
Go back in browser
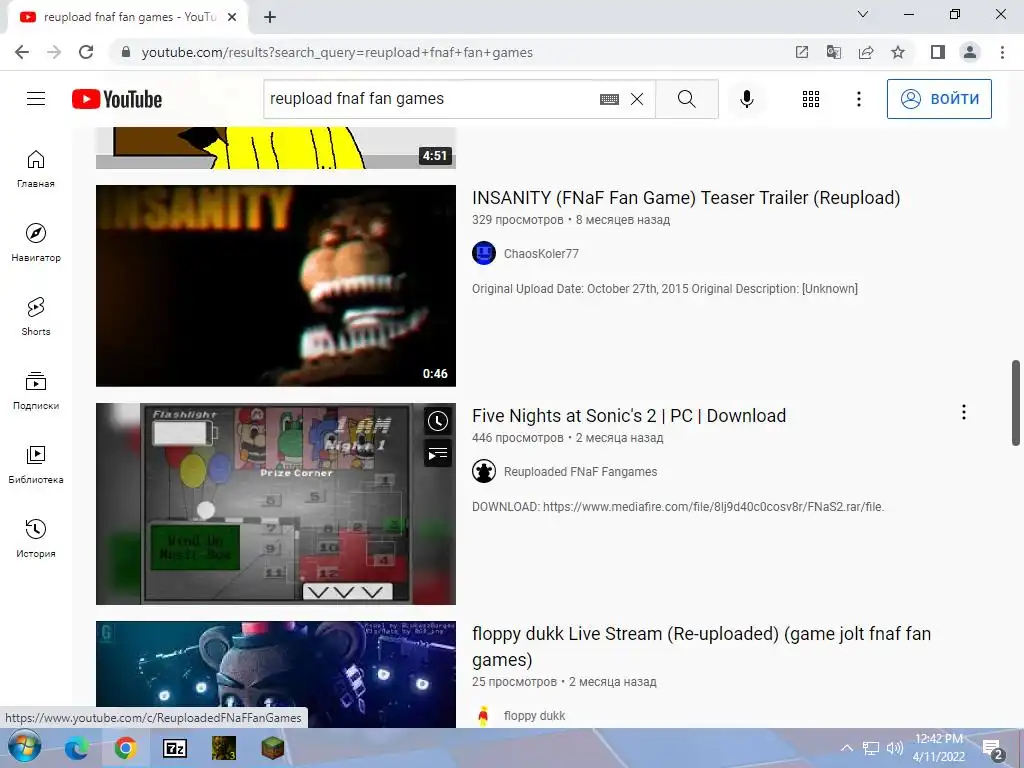[x=22, y=52]
